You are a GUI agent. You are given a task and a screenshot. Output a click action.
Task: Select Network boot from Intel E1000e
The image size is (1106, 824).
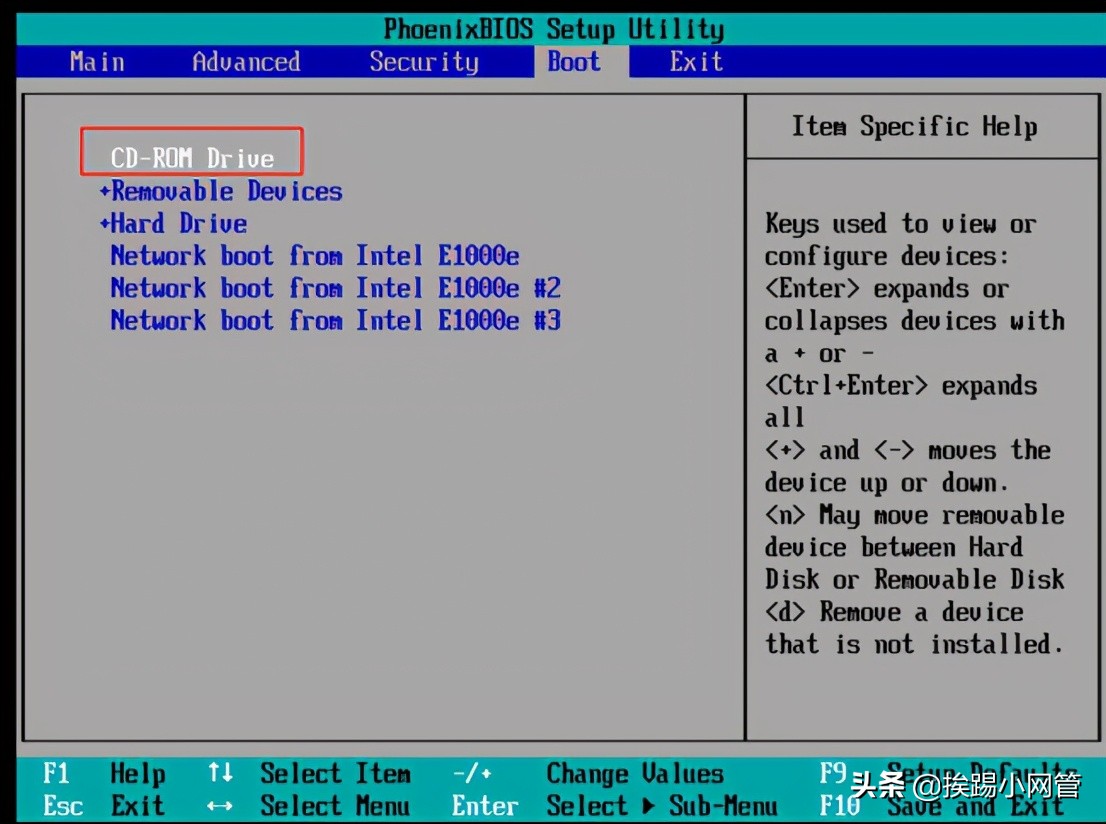tap(314, 255)
